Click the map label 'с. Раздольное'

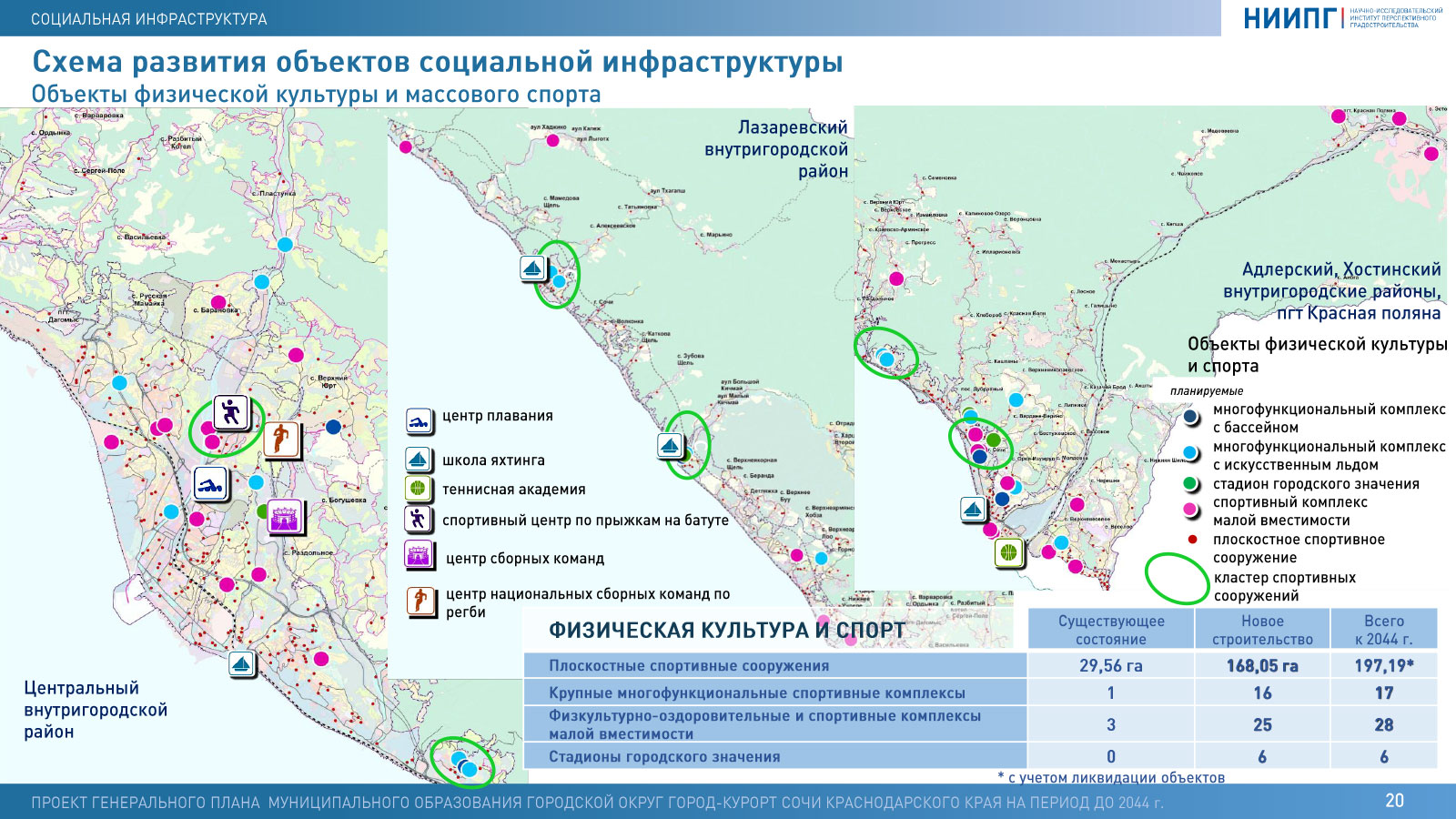[x=308, y=552]
